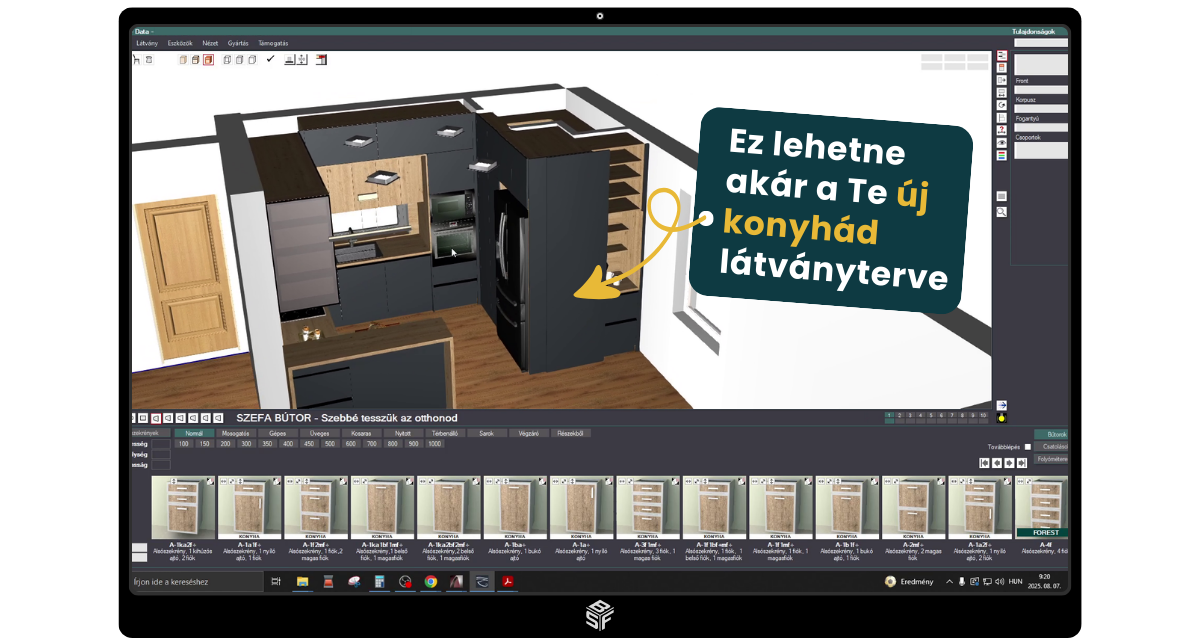Click the Front material field
1200x638 pixels.
pyautogui.click(x=1041, y=91)
